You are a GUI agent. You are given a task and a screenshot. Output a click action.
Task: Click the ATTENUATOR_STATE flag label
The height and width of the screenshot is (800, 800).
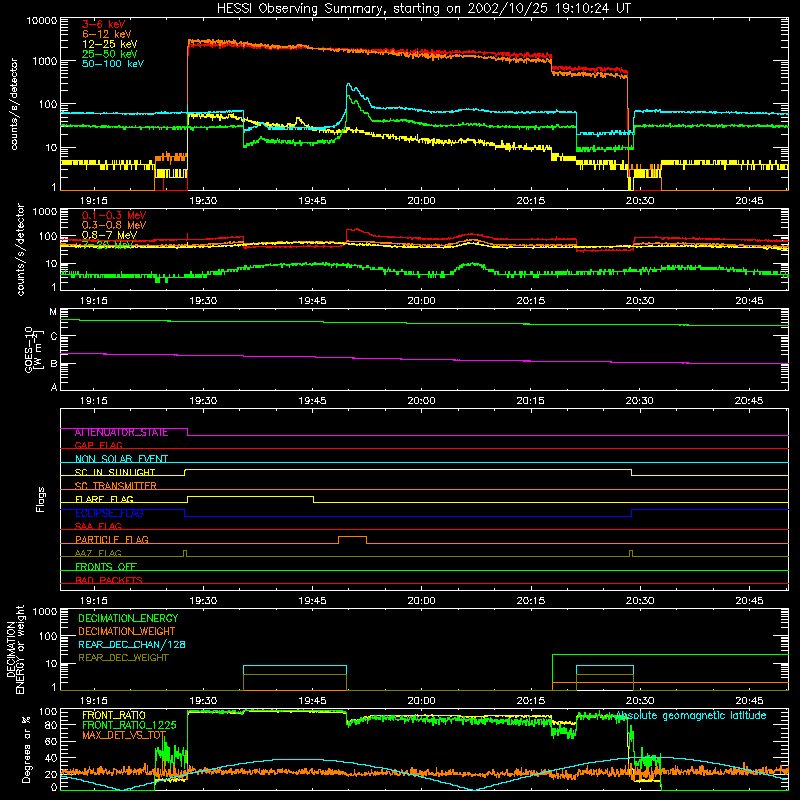(121, 433)
